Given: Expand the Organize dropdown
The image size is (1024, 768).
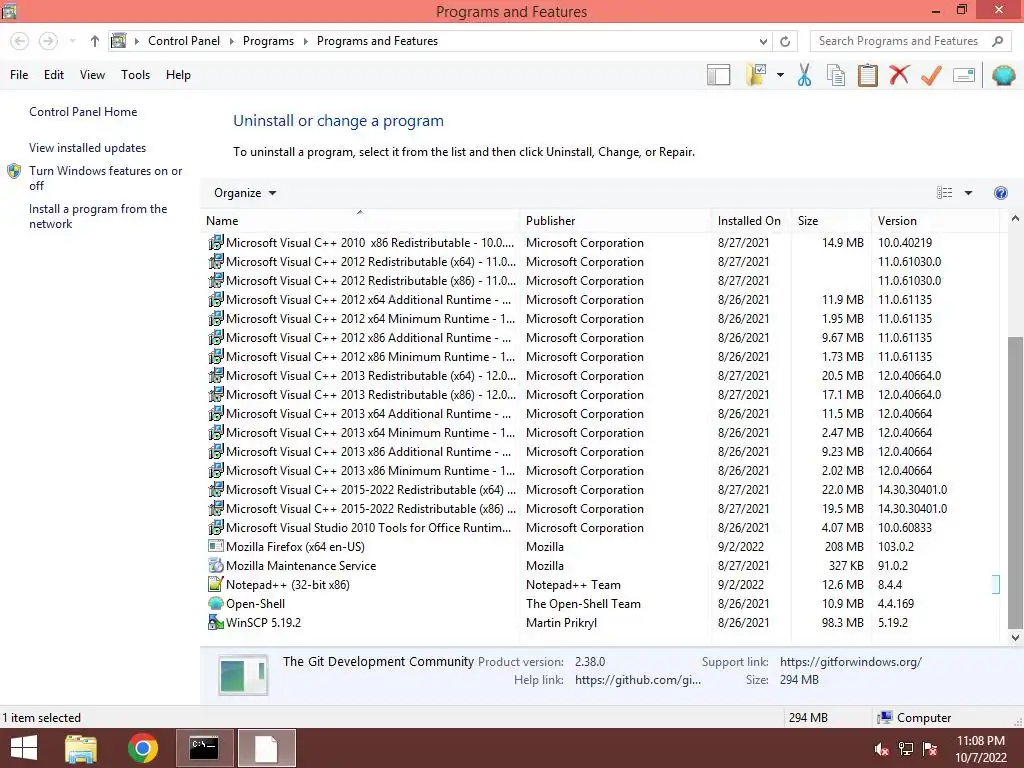Looking at the screenshot, I should click(245, 193).
